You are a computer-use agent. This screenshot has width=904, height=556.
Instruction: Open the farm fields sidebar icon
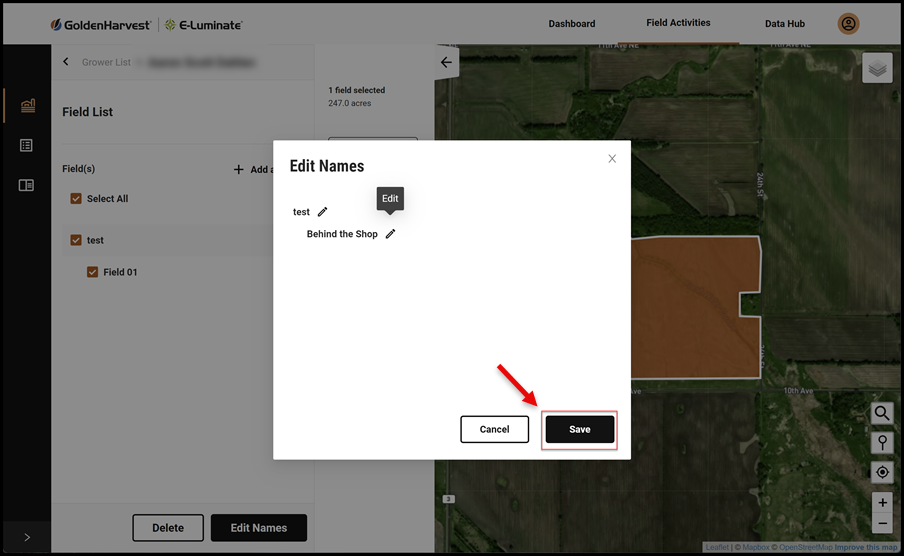coord(28,106)
